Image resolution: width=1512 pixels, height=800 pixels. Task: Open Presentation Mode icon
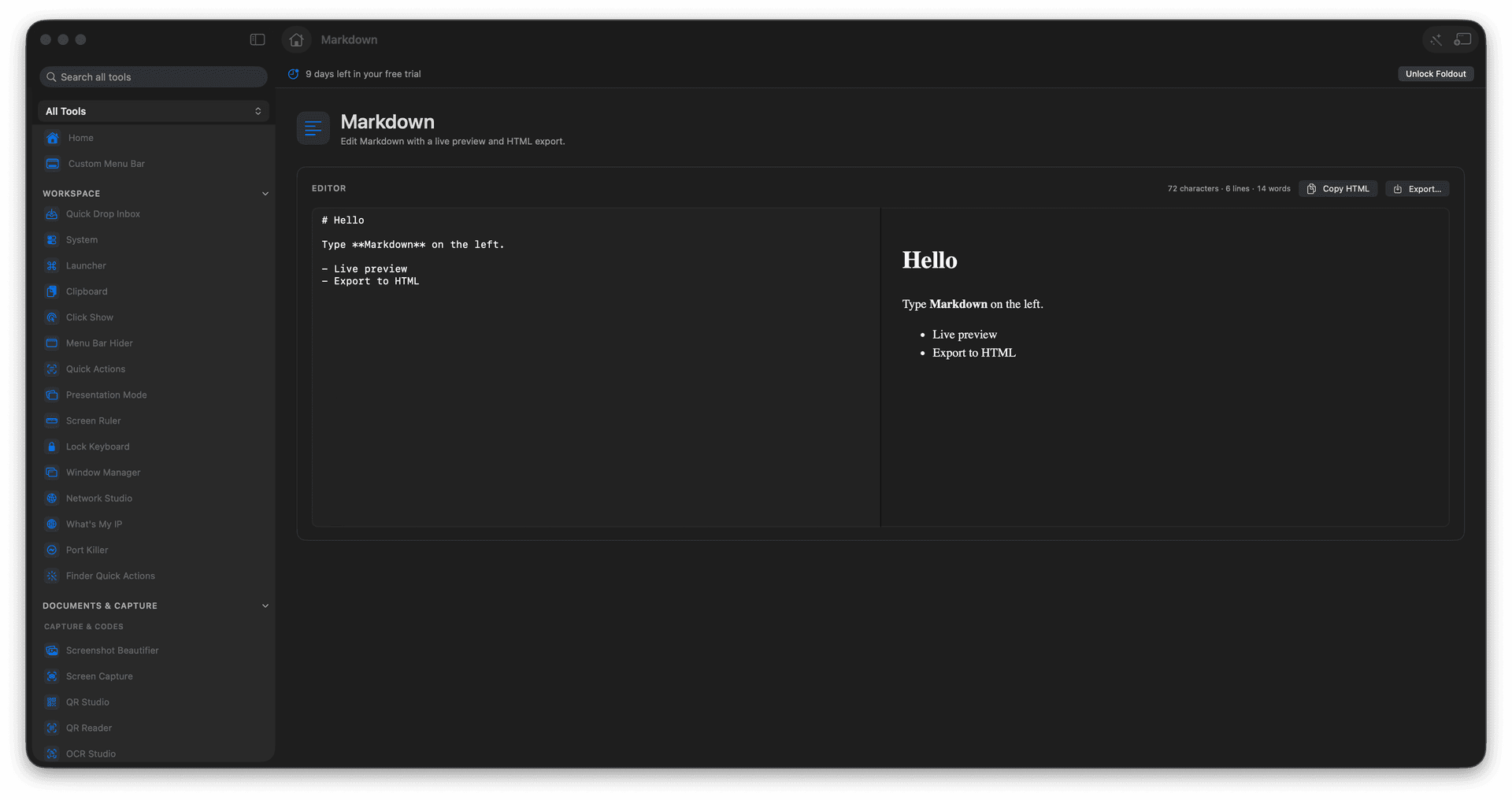pyautogui.click(x=52, y=395)
